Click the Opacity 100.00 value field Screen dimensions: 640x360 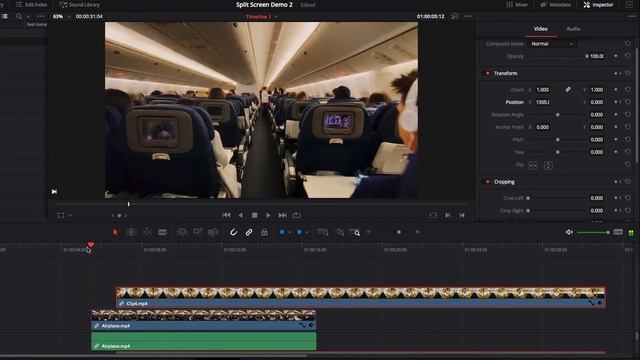tap(597, 56)
